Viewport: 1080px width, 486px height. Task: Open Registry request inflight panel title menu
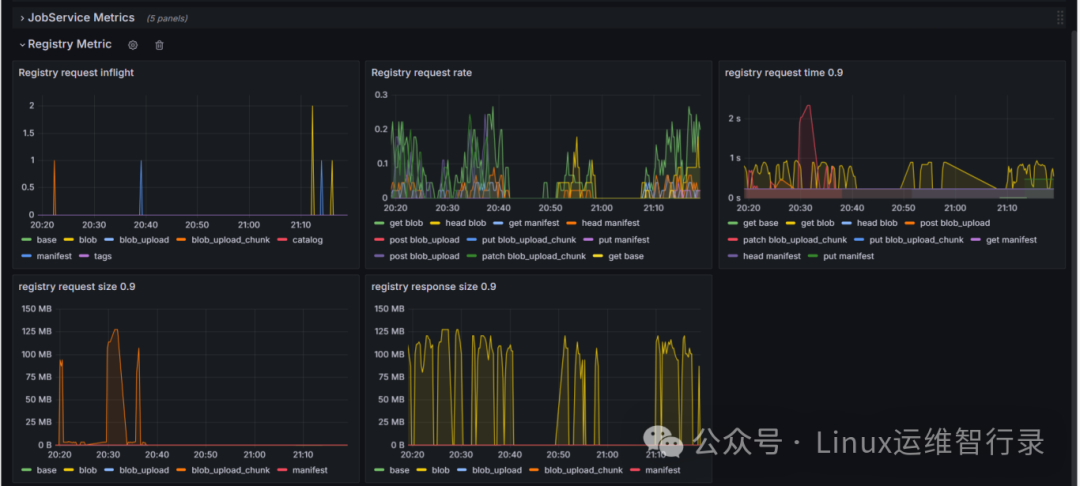coord(76,72)
